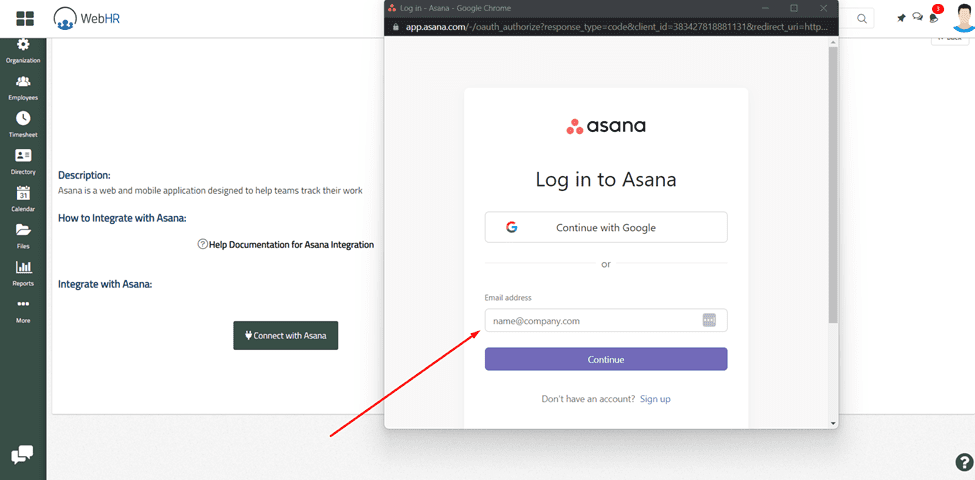The image size is (975, 480).
Task: Maximize the Asana login popup window
Action: coord(794,8)
